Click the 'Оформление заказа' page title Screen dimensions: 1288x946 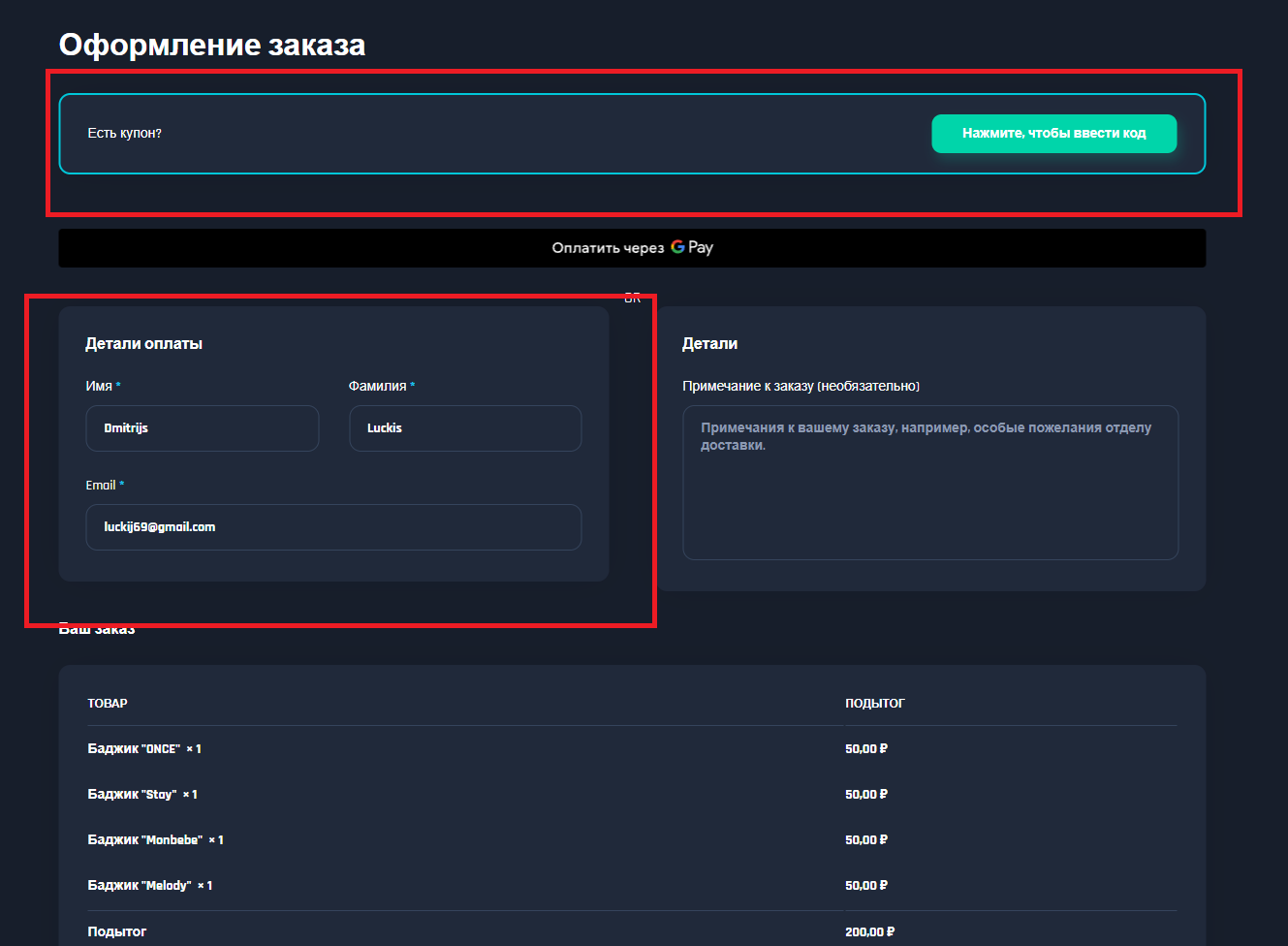[x=212, y=46]
